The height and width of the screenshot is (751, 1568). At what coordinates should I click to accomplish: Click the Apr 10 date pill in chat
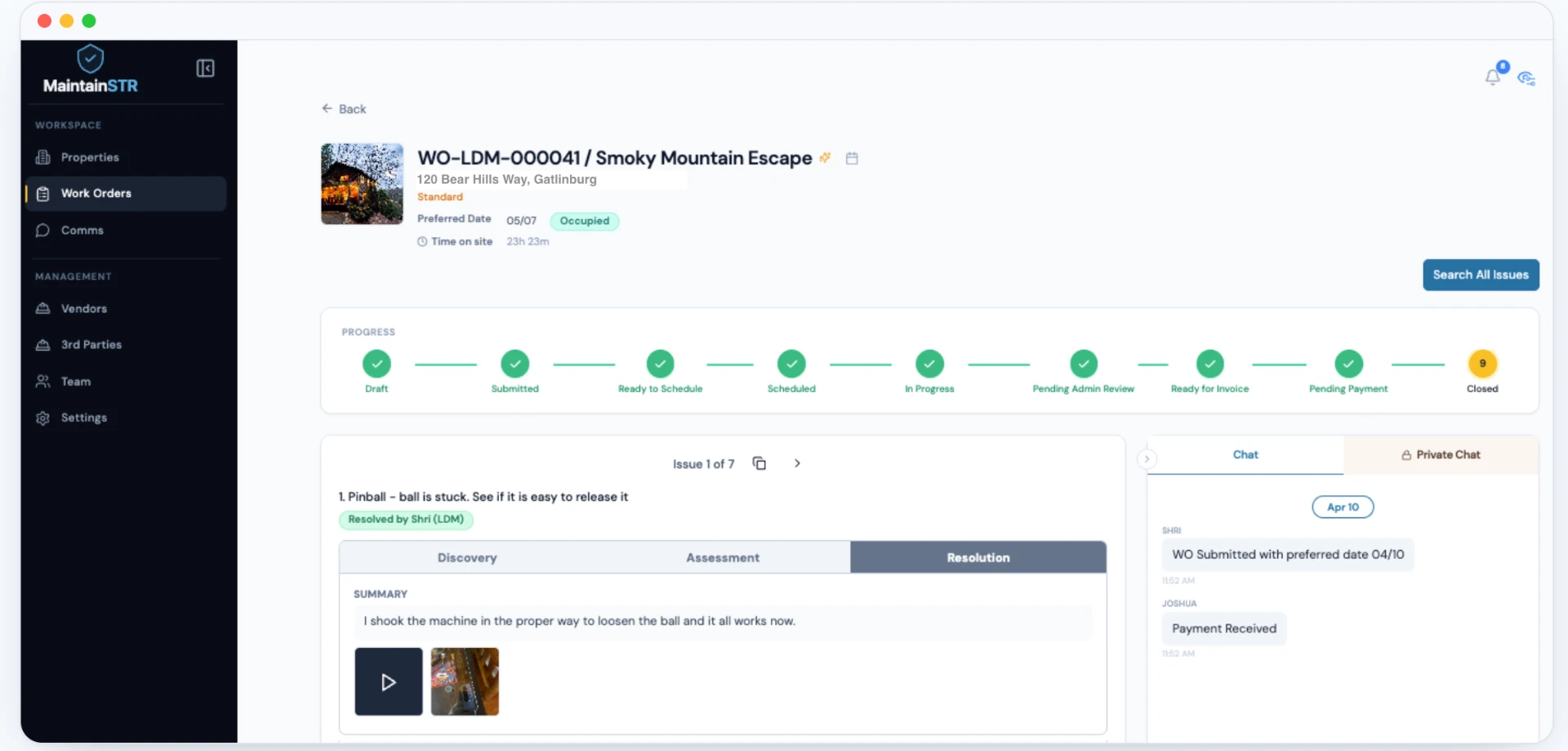(1343, 507)
